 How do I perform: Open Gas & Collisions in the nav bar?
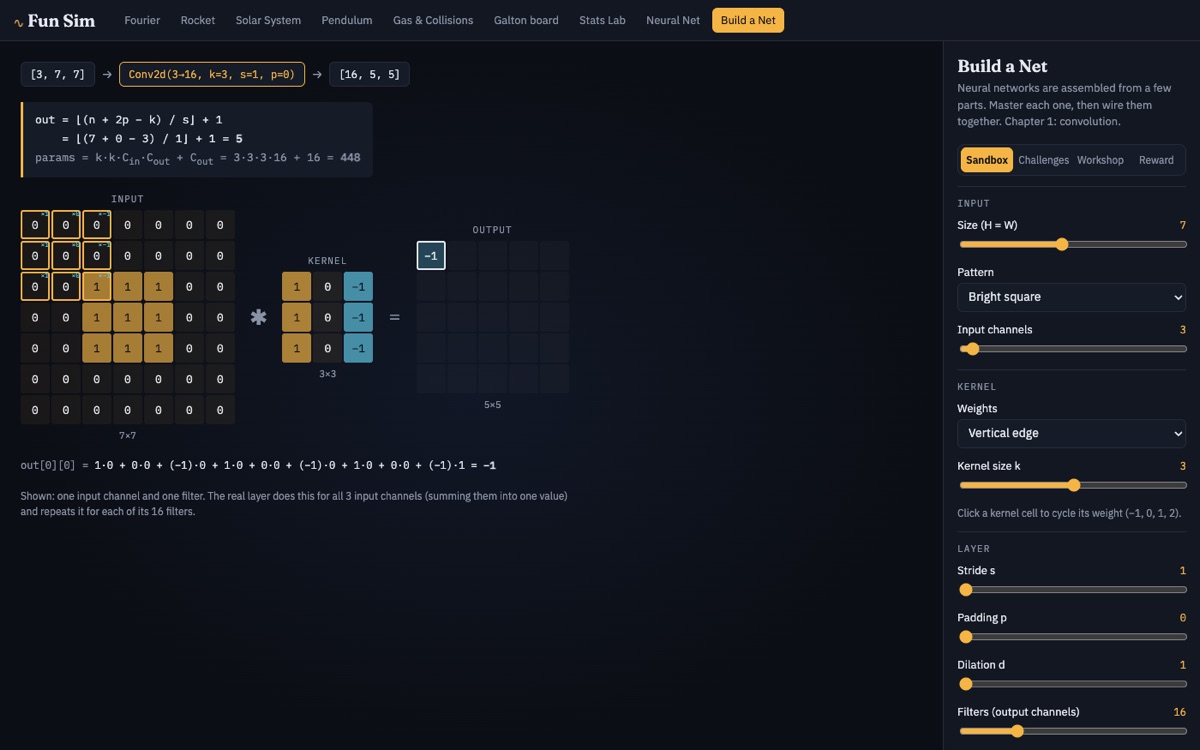coord(433,20)
